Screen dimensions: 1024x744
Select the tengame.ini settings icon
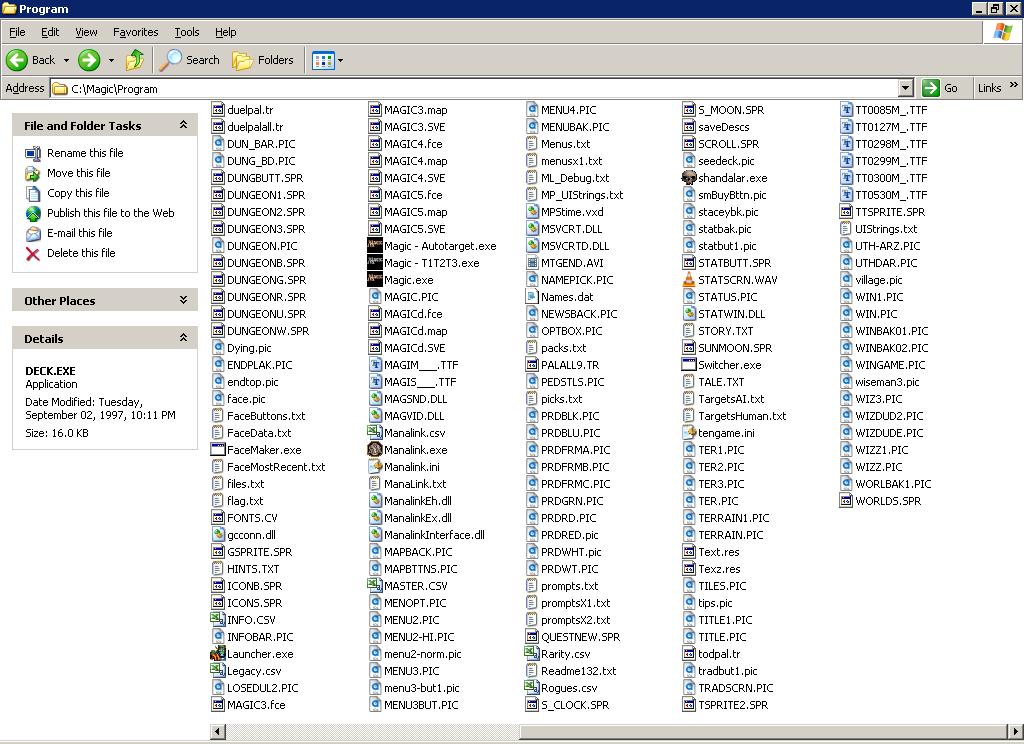coord(688,432)
